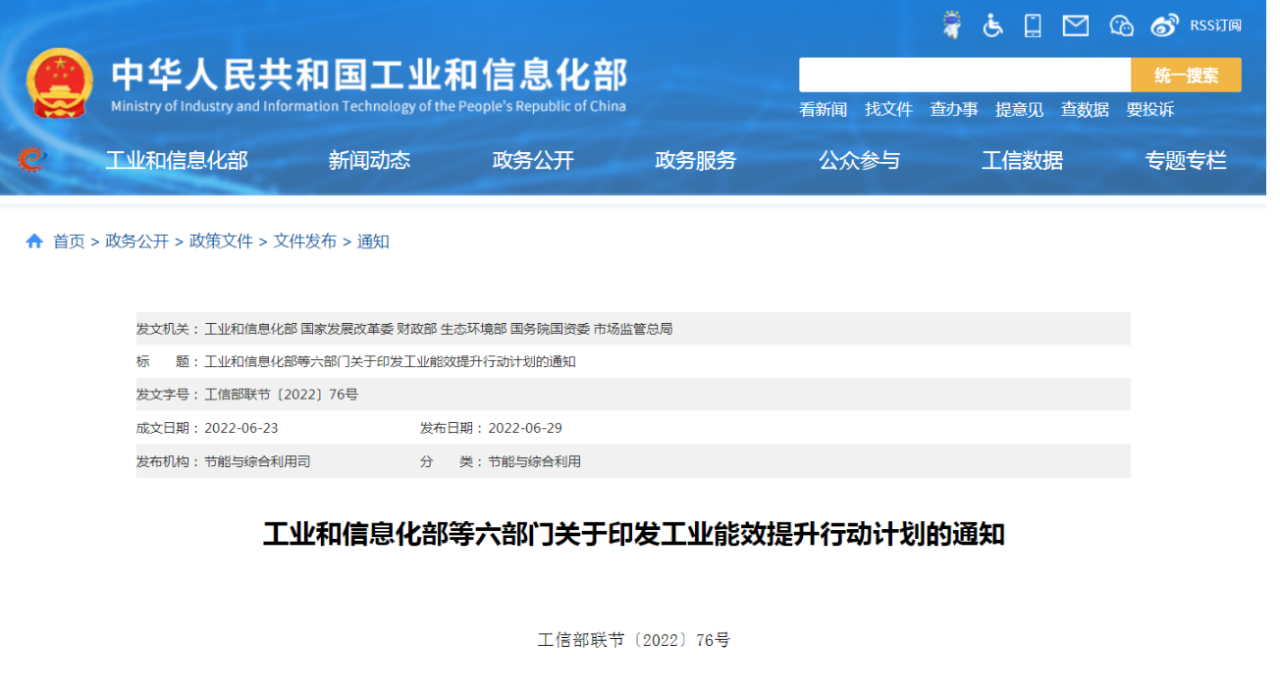Open the Weibo icon in header
Viewport: 1280px width, 675px height.
click(1165, 26)
